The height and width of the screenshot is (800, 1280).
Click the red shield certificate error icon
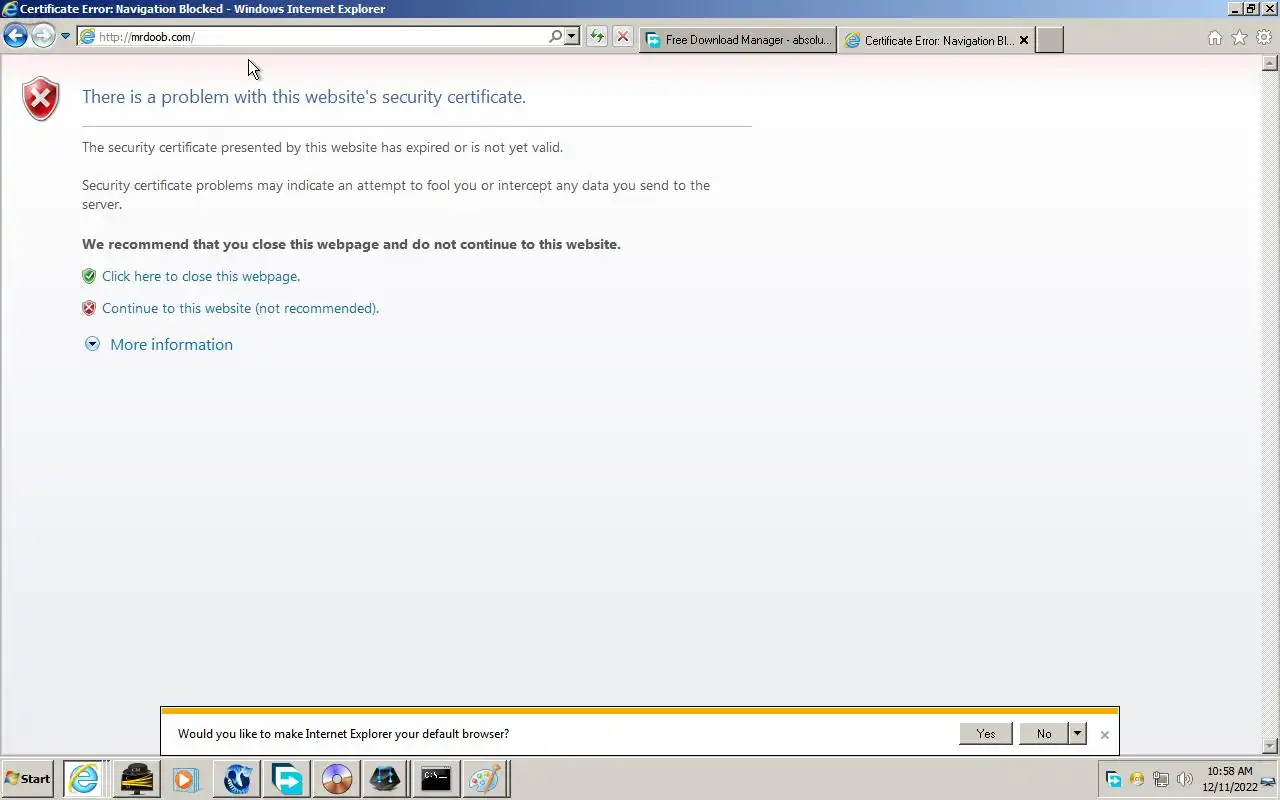click(41, 99)
